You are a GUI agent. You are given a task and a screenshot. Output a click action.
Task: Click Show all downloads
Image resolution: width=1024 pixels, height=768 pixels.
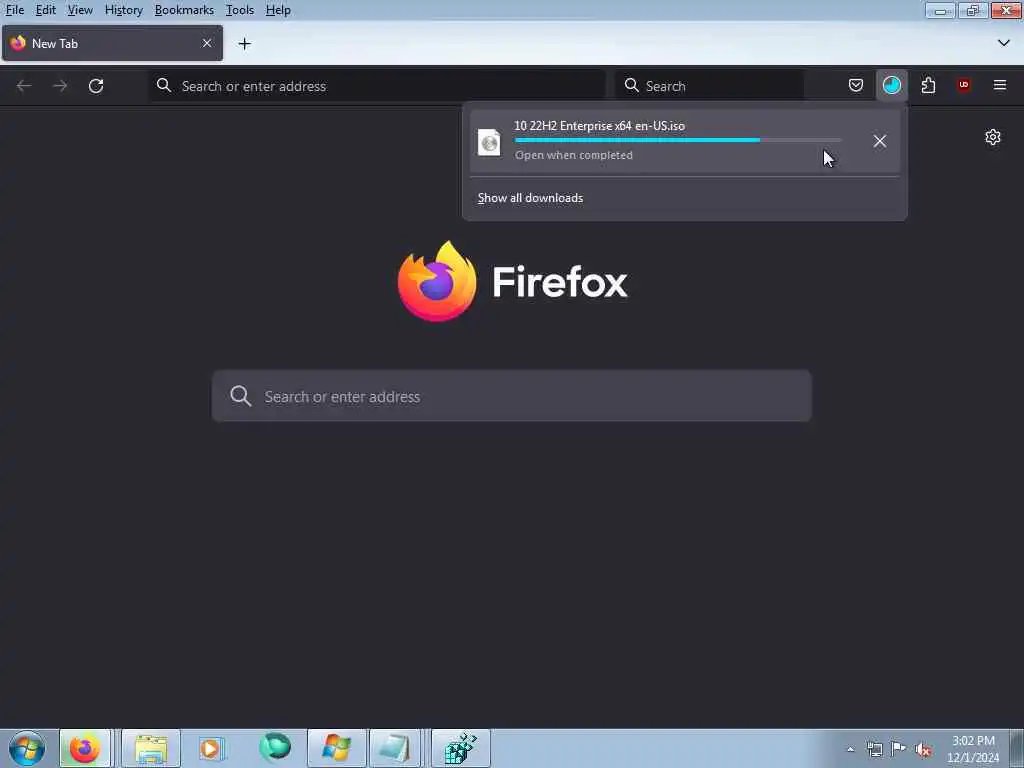(x=530, y=198)
